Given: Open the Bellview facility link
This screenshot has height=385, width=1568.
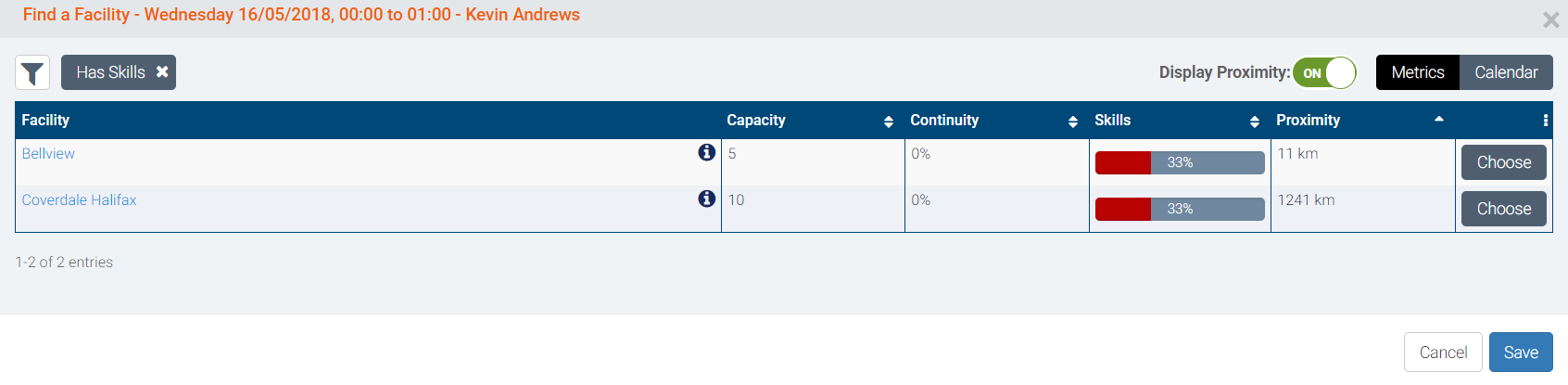Looking at the screenshot, I should point(48,154).
